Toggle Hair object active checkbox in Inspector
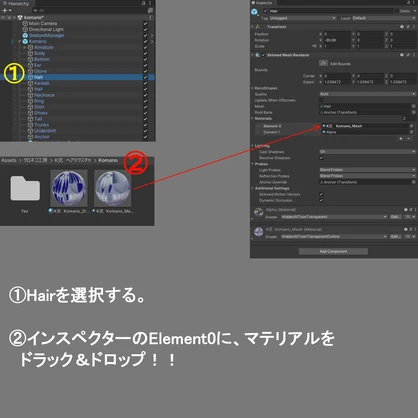The width and height of the screenshot is (418, 418). [x=265, y=11]
